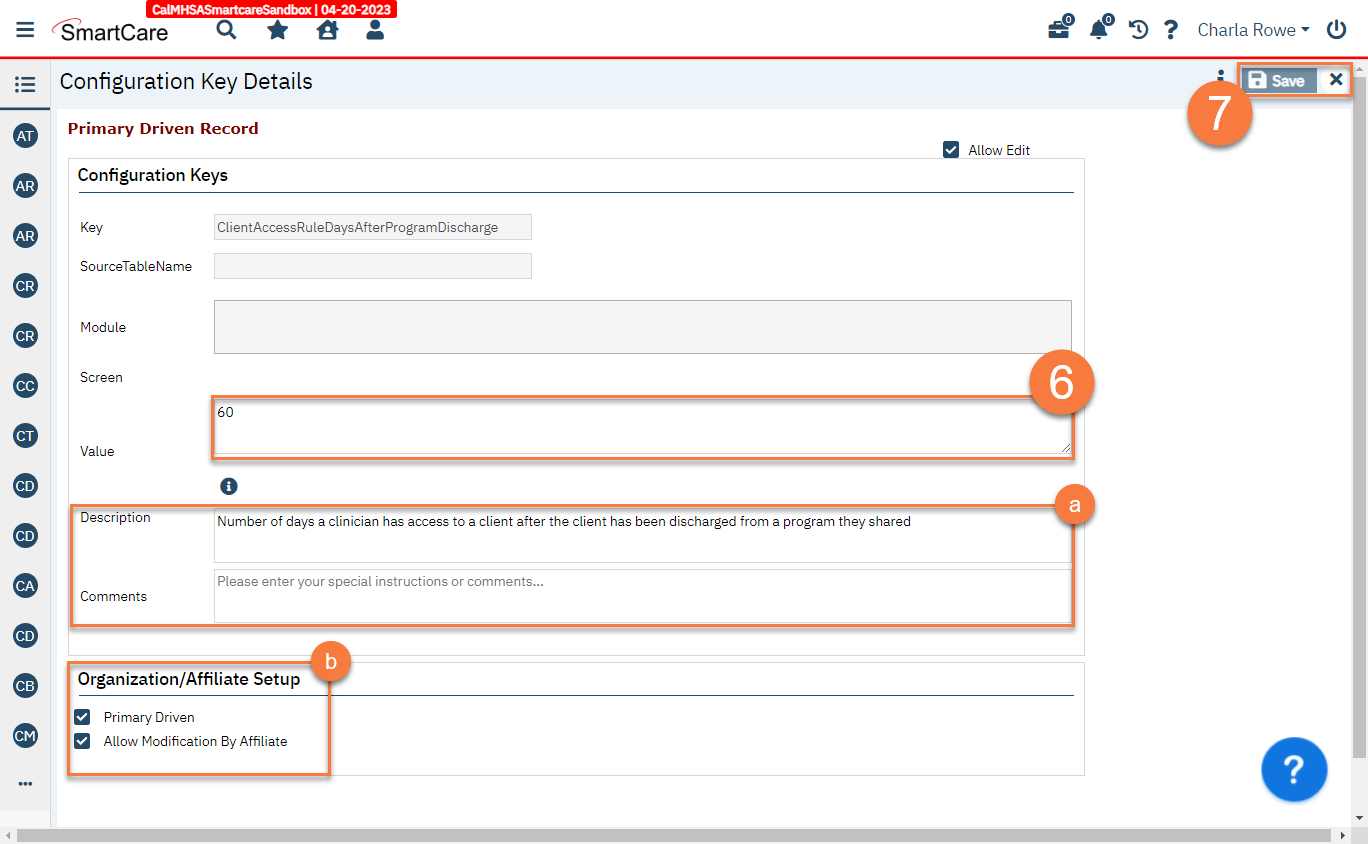Click inside the Comments field
1368x844 pixels.
pos(640,596)
